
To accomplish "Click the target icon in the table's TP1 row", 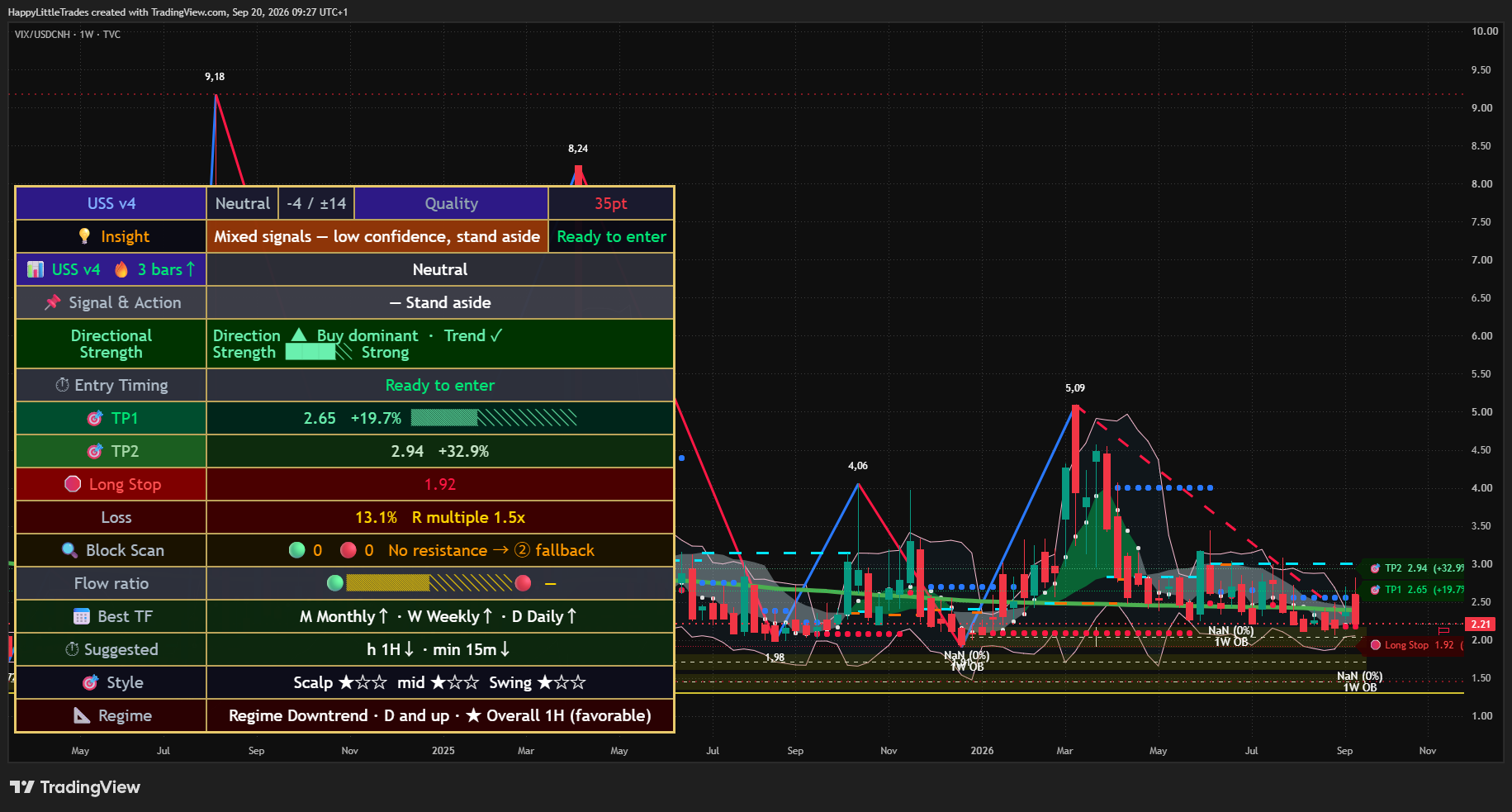I will [95, 418].
